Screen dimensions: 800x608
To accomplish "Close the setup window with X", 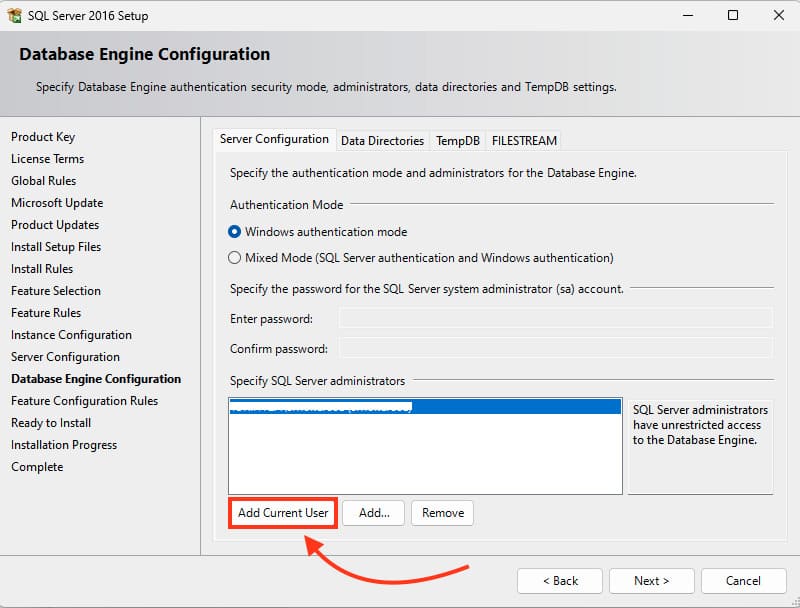I will (778, 16).
